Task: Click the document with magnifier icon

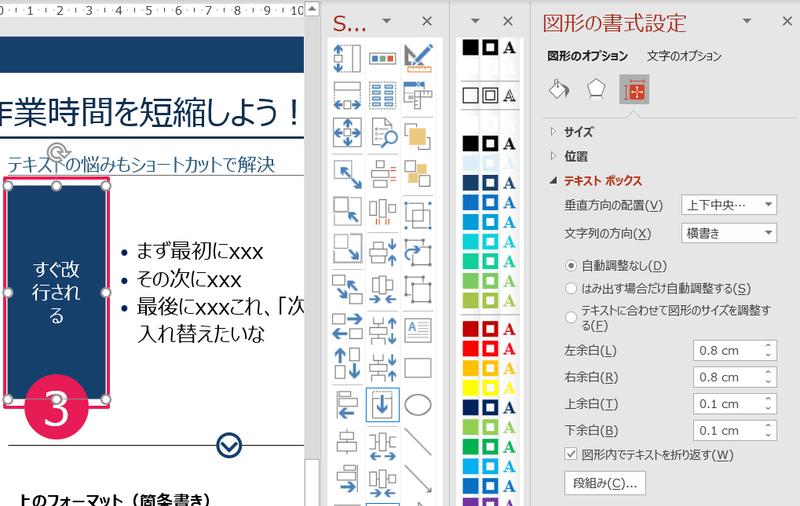Action: (382, 132)
